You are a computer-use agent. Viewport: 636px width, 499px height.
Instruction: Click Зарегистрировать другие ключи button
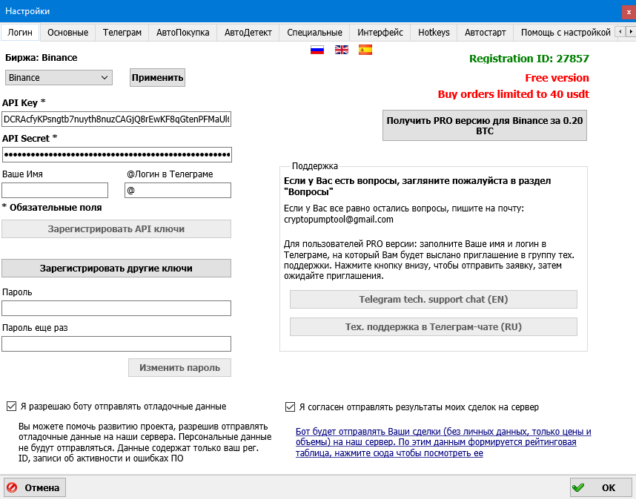pyautogui.click(x=116, y=268)
